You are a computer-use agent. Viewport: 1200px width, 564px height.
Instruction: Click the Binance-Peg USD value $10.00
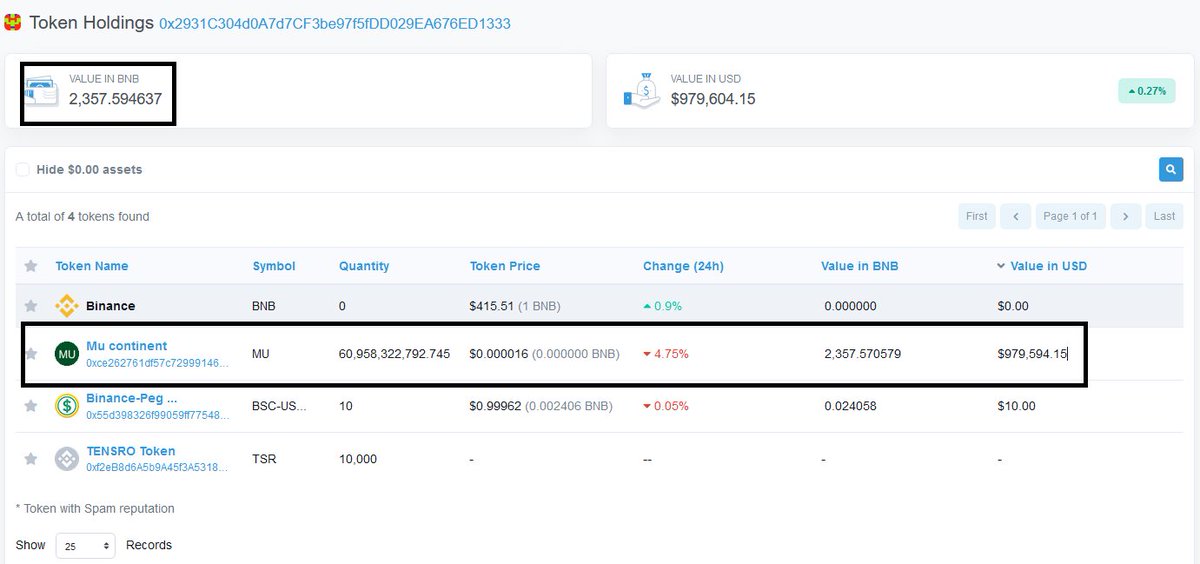pyautogui.click(x=1016, y=406)
